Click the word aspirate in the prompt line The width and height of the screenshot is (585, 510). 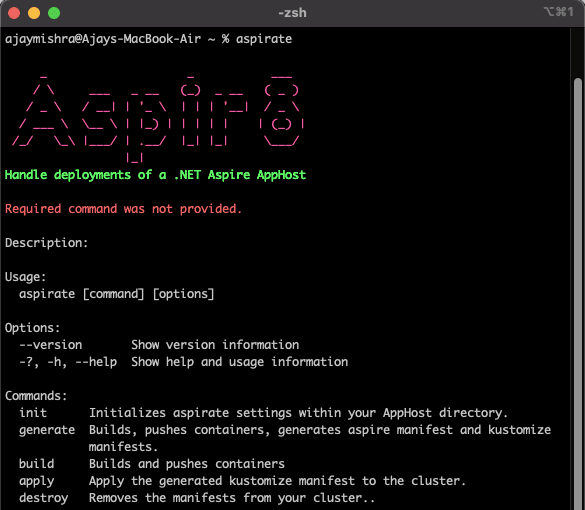pyautogui.click(x=264, y=39)
